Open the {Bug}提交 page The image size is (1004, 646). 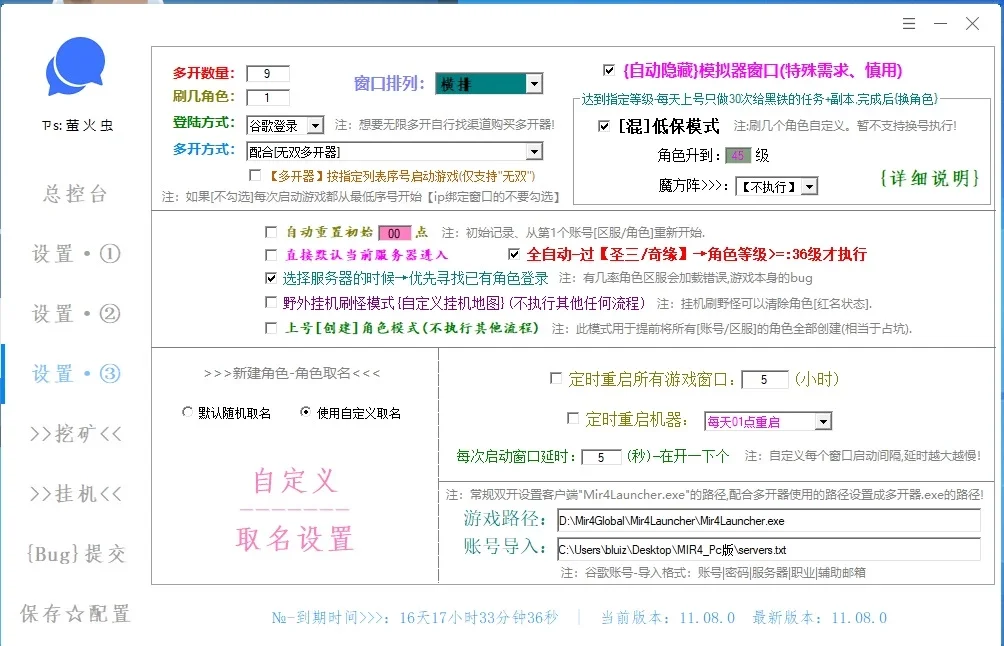[x=76, y=554]
